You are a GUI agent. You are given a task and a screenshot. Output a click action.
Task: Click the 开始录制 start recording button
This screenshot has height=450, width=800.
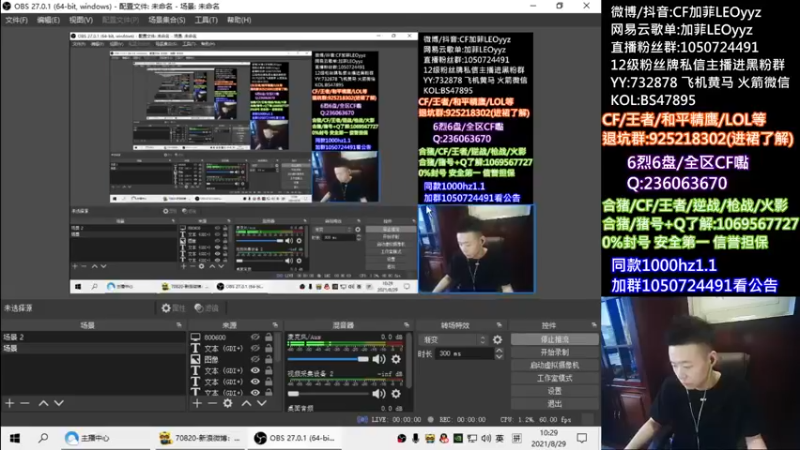[x=555, y=352]
